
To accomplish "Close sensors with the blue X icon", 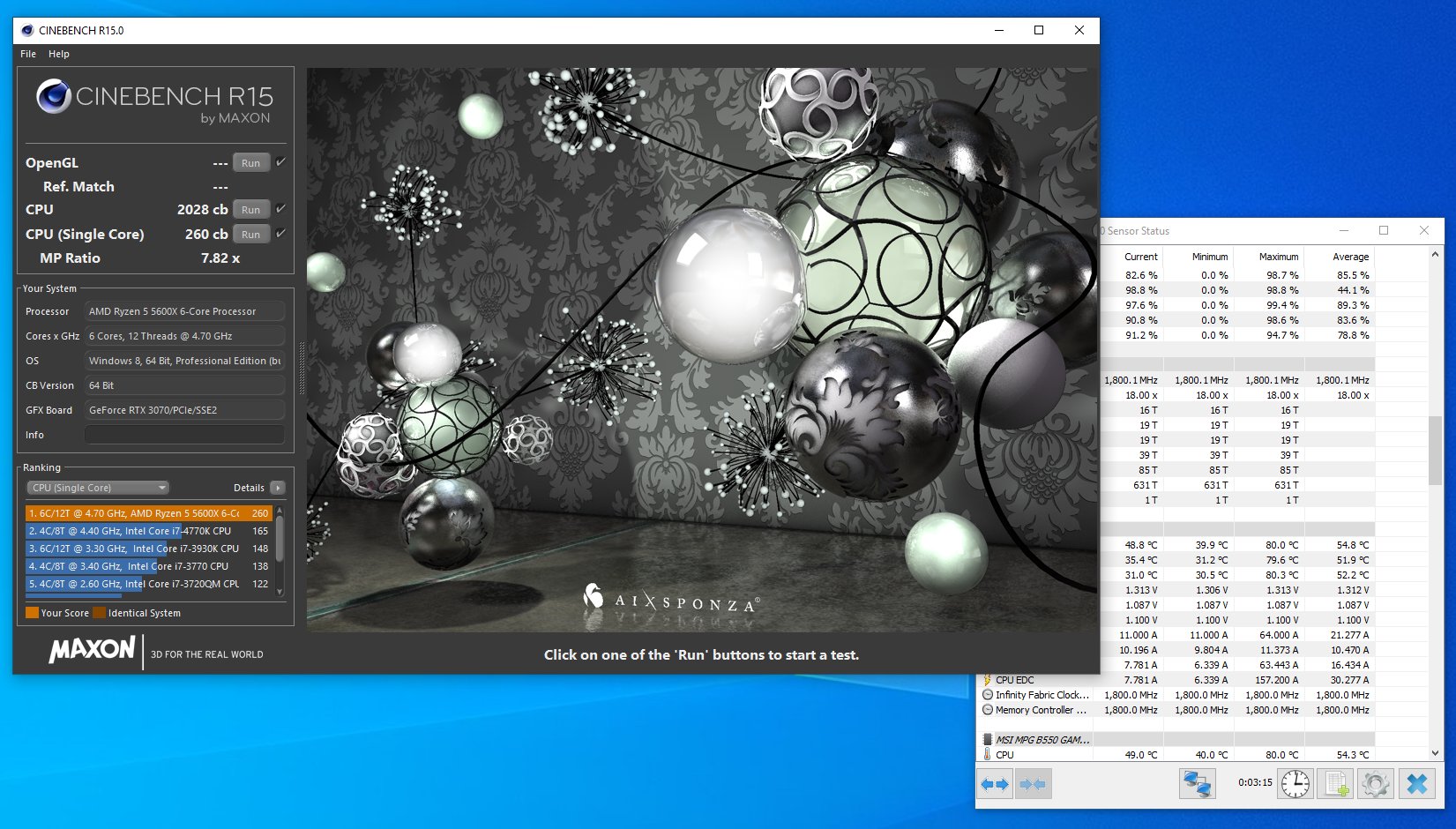I will 1416,783.
